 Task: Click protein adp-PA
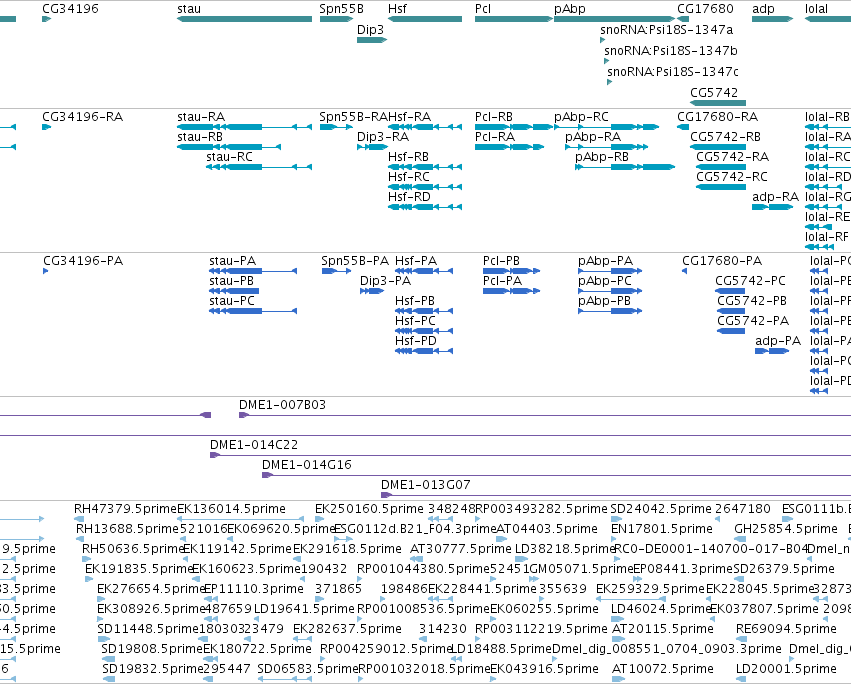pos(778,341)
